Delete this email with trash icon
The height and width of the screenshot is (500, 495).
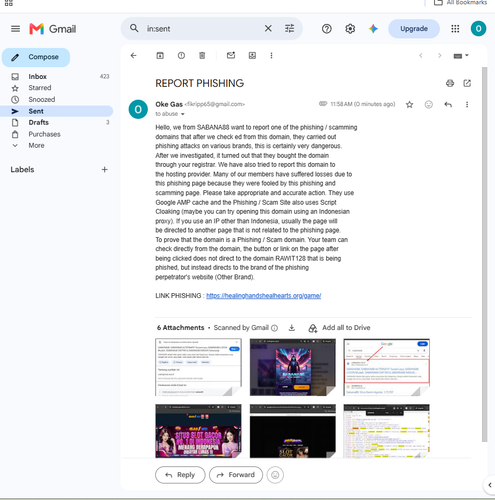pos(202,56)
